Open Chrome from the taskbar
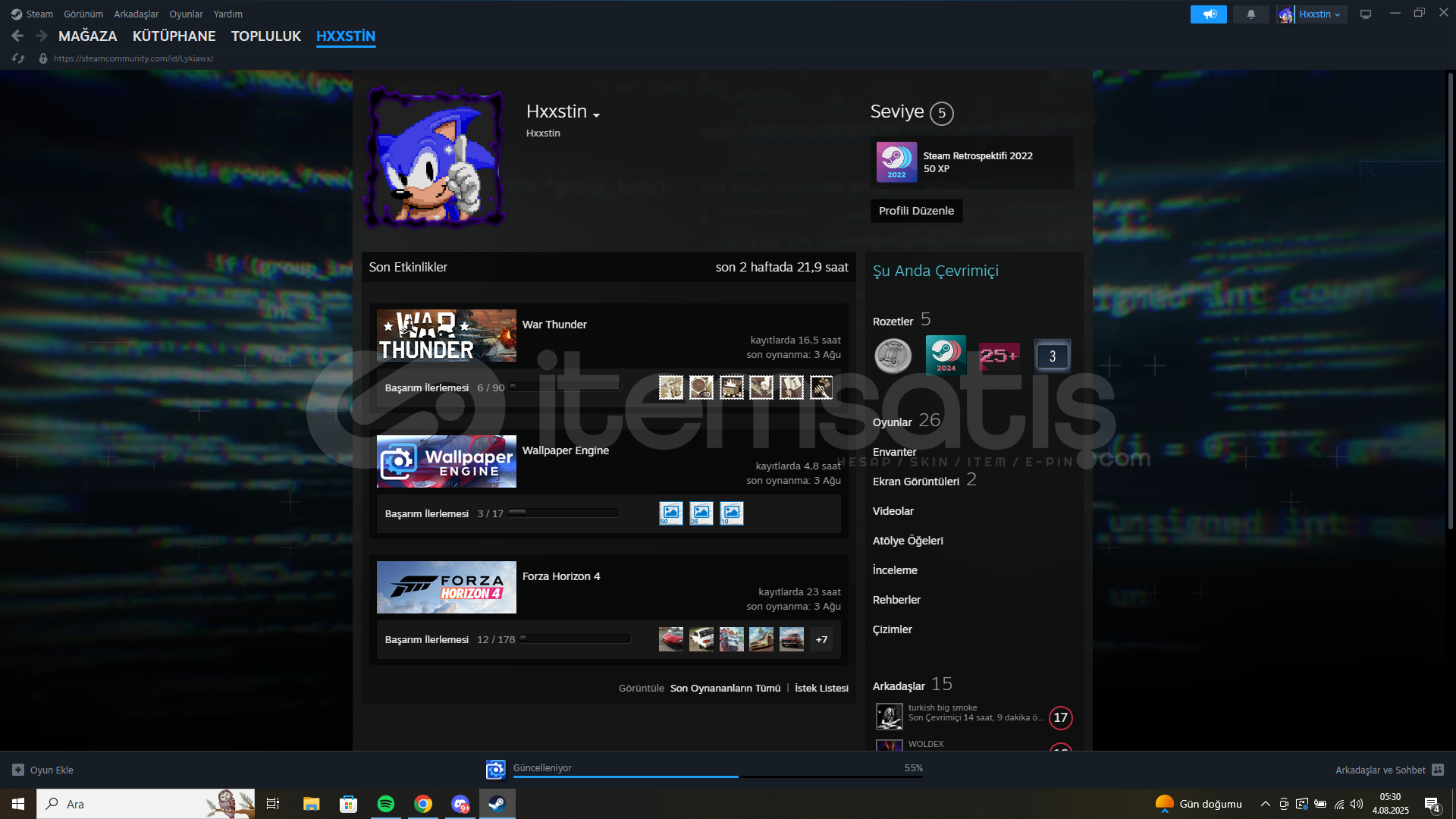The height and width of the screenshot is (819, 1456). [423, 804]
